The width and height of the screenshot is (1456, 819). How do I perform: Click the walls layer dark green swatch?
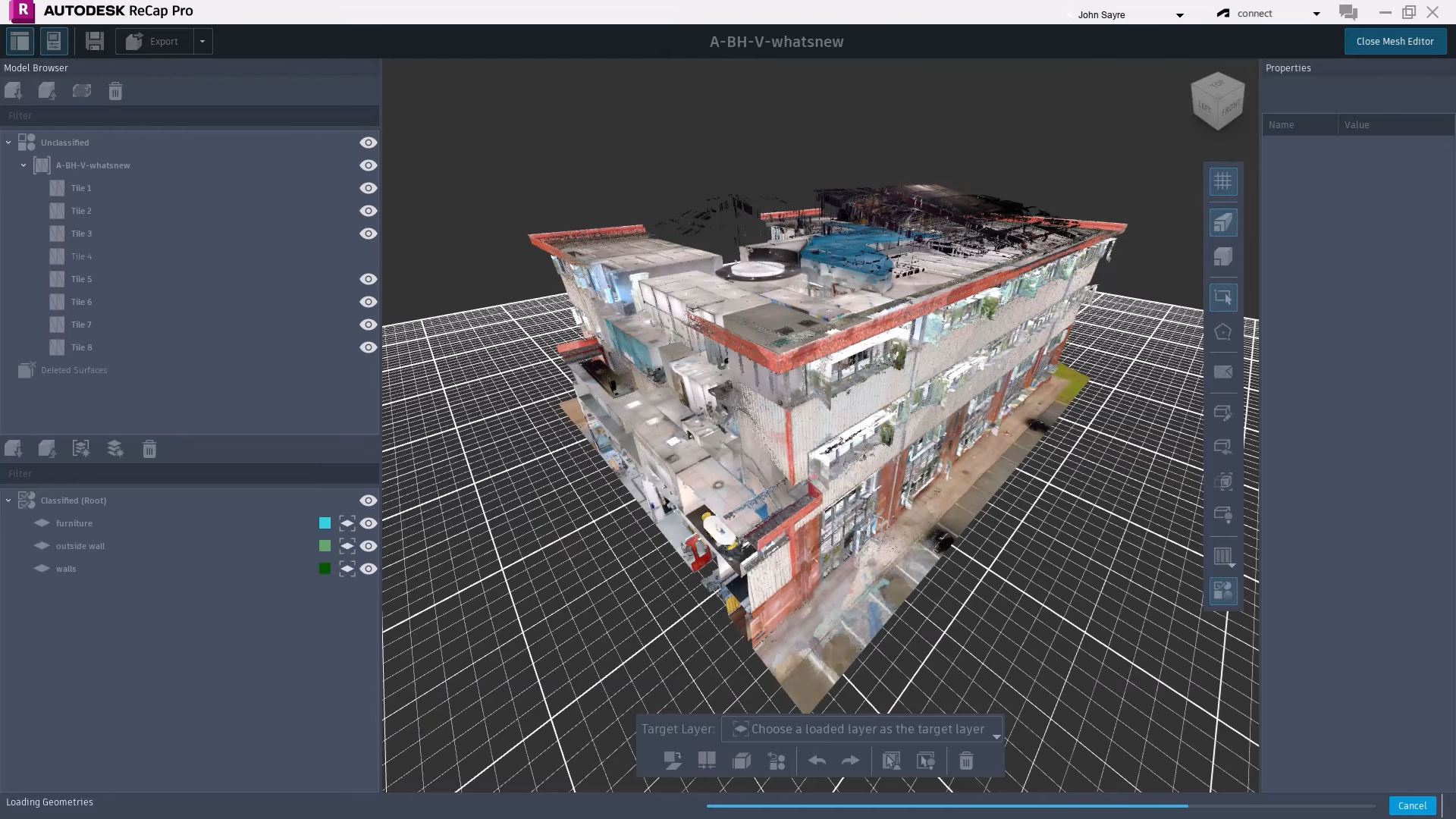(x=325, y=569)
